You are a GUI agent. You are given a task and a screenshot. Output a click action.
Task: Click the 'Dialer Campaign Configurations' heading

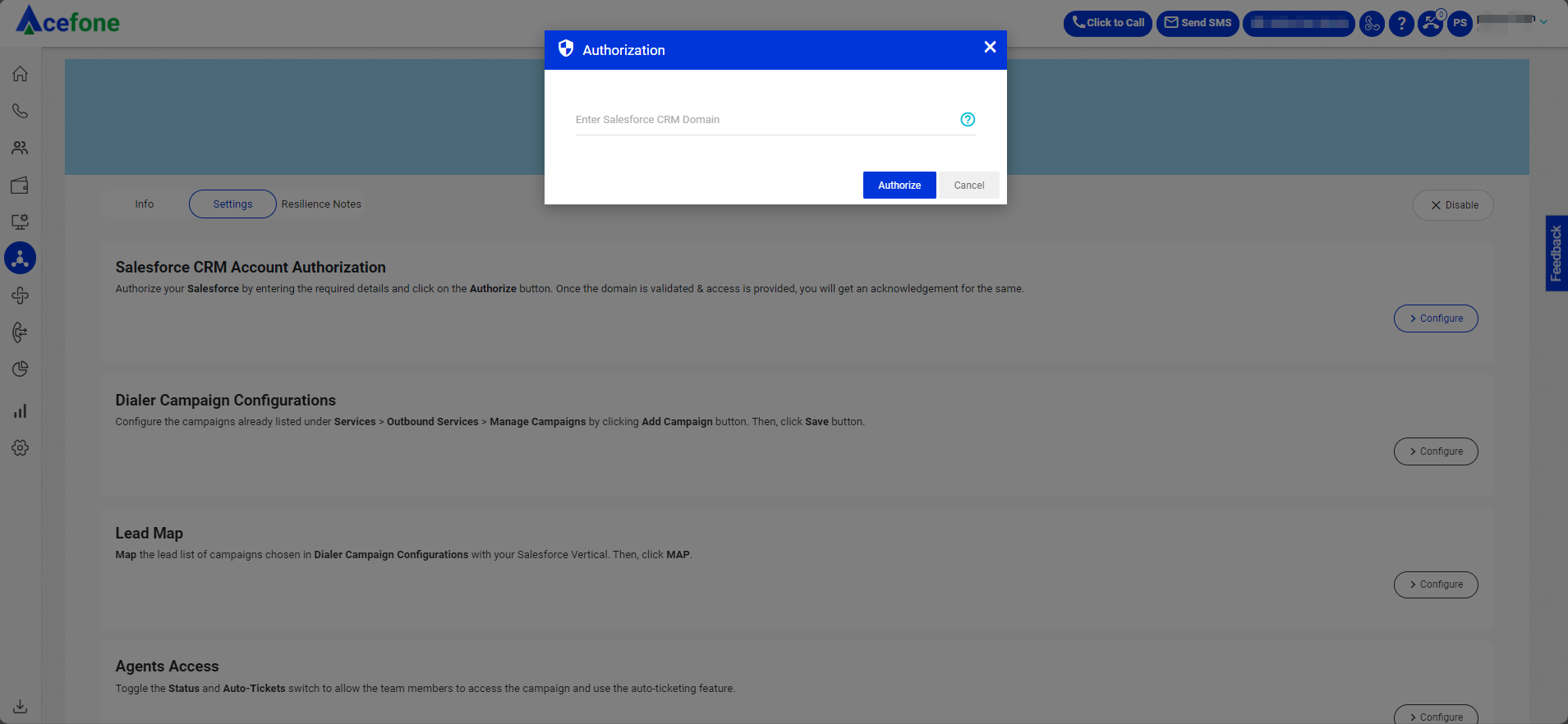(x=226, y=401)
